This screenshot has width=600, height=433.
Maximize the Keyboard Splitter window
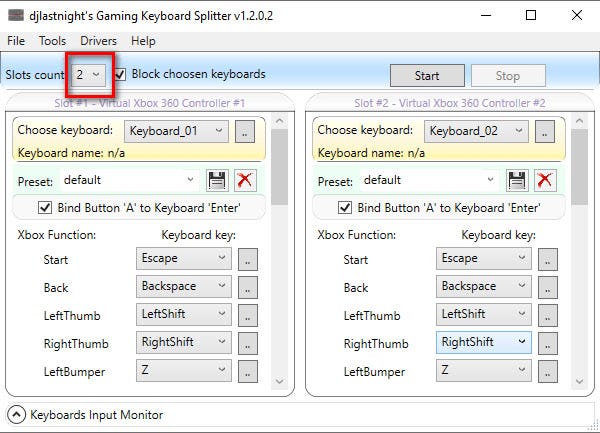coord(531,16)
